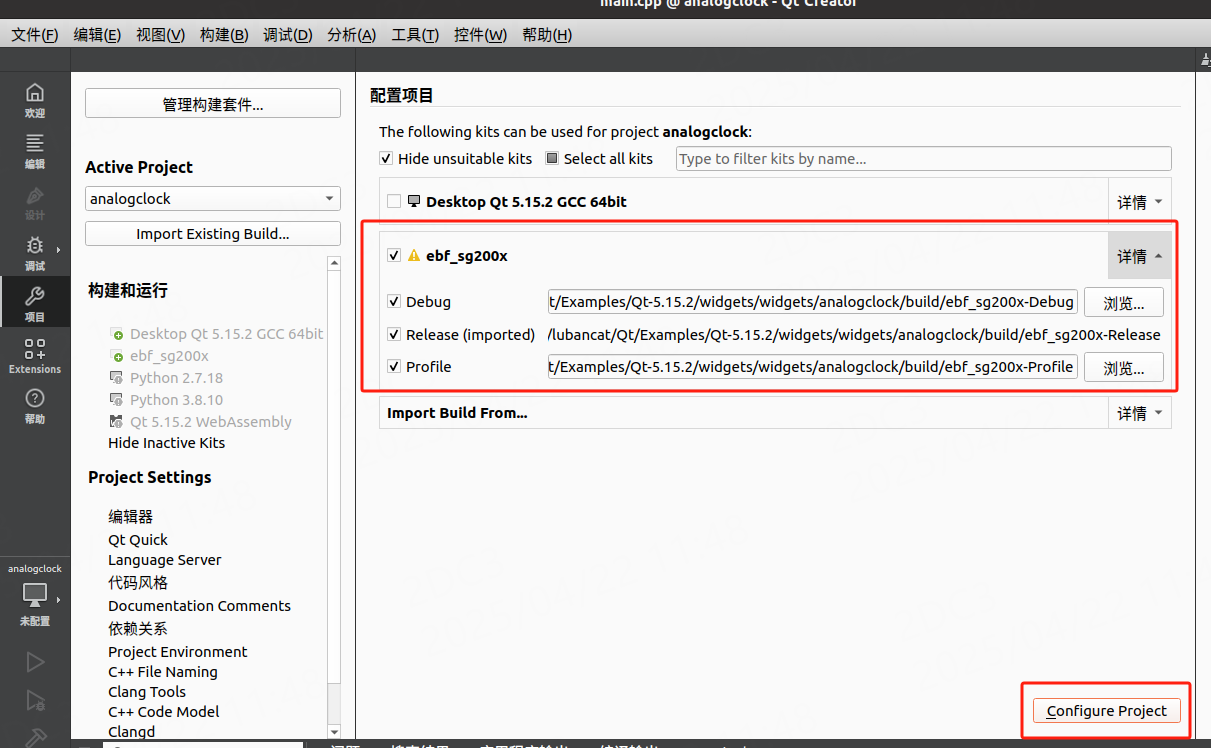The image size is (1211, 748).
Task: Click the Start Debugging run icon
Action: tap(35, 700)
